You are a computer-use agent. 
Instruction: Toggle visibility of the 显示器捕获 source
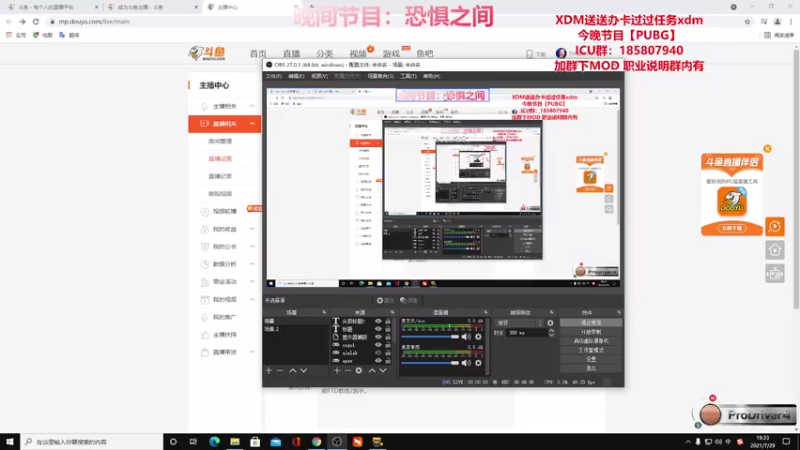click(x=378, y=337)
